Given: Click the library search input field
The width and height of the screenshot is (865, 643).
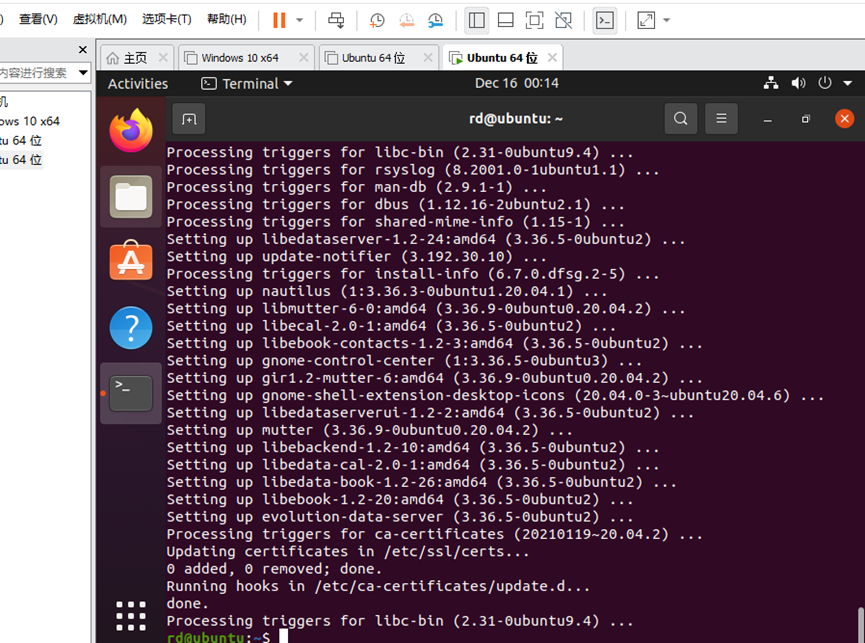Looking at the screenshot, I should click(36, 73).
